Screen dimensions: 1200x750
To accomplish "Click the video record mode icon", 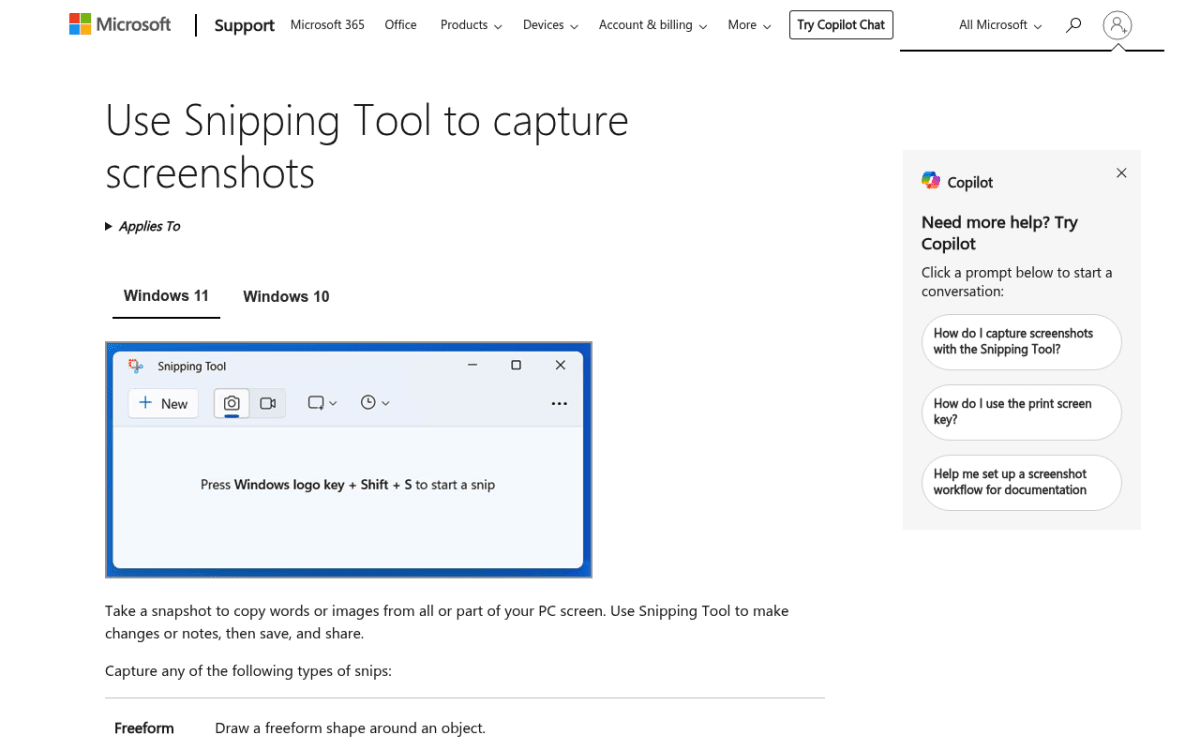I will coord(268,403).
